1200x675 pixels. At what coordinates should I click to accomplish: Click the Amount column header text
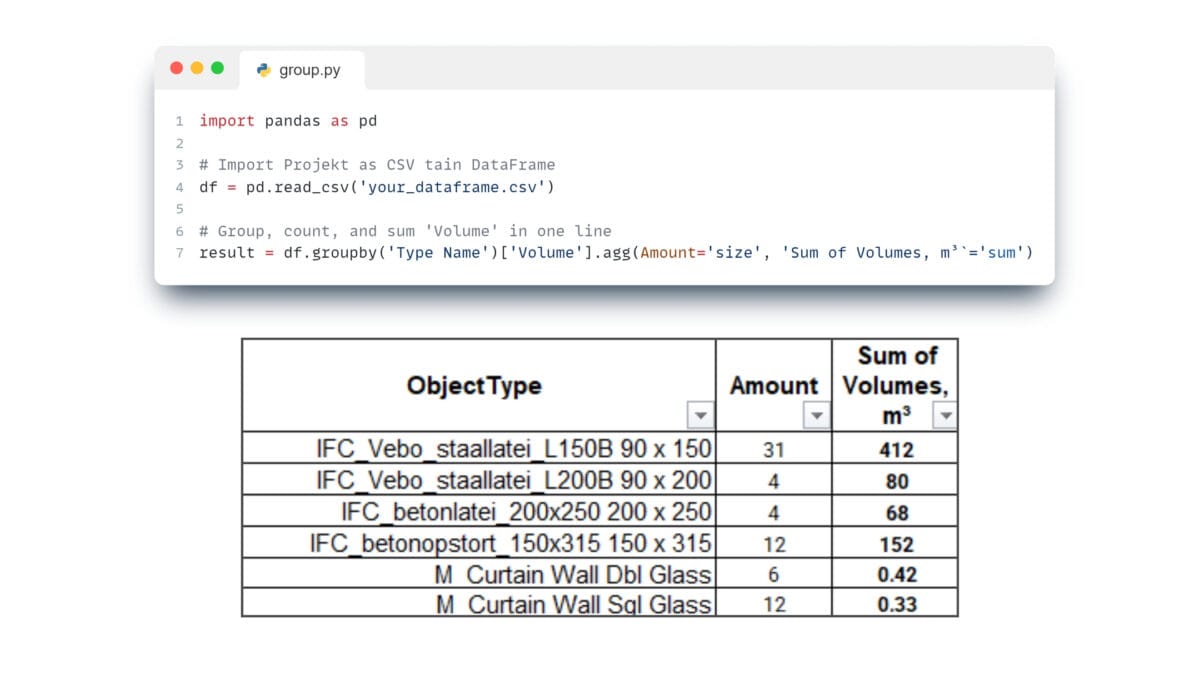click(x=774, y=385)
